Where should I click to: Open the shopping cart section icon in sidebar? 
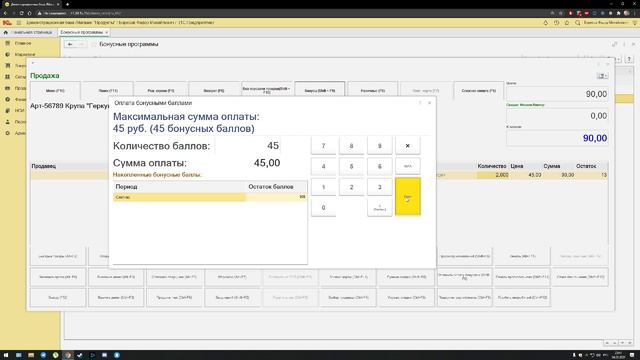pos(7,65)
